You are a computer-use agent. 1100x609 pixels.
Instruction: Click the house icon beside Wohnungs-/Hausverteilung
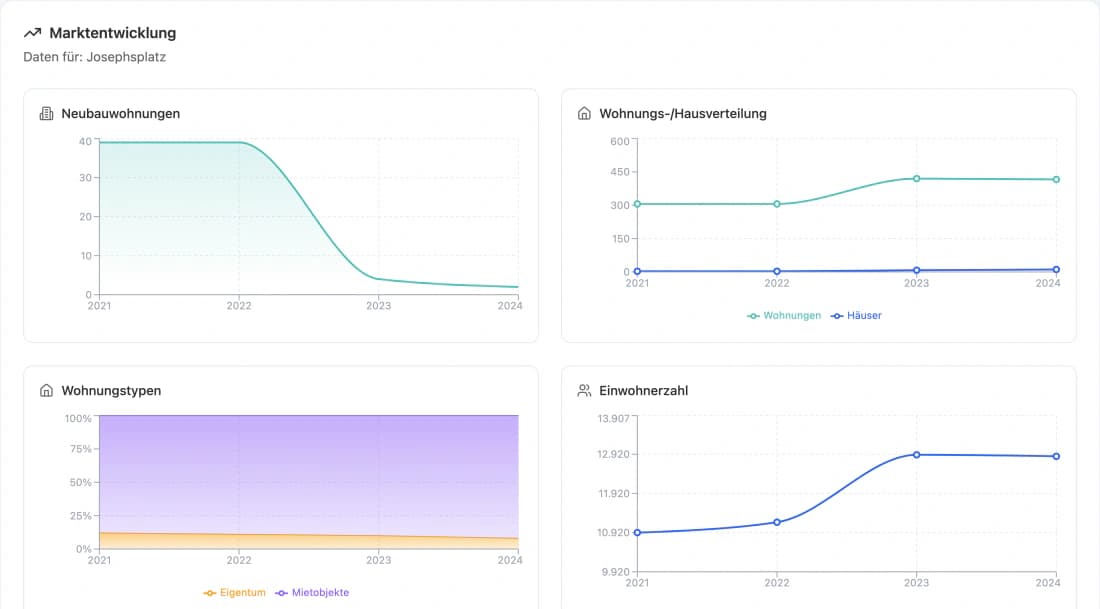[x=584, y=114]
